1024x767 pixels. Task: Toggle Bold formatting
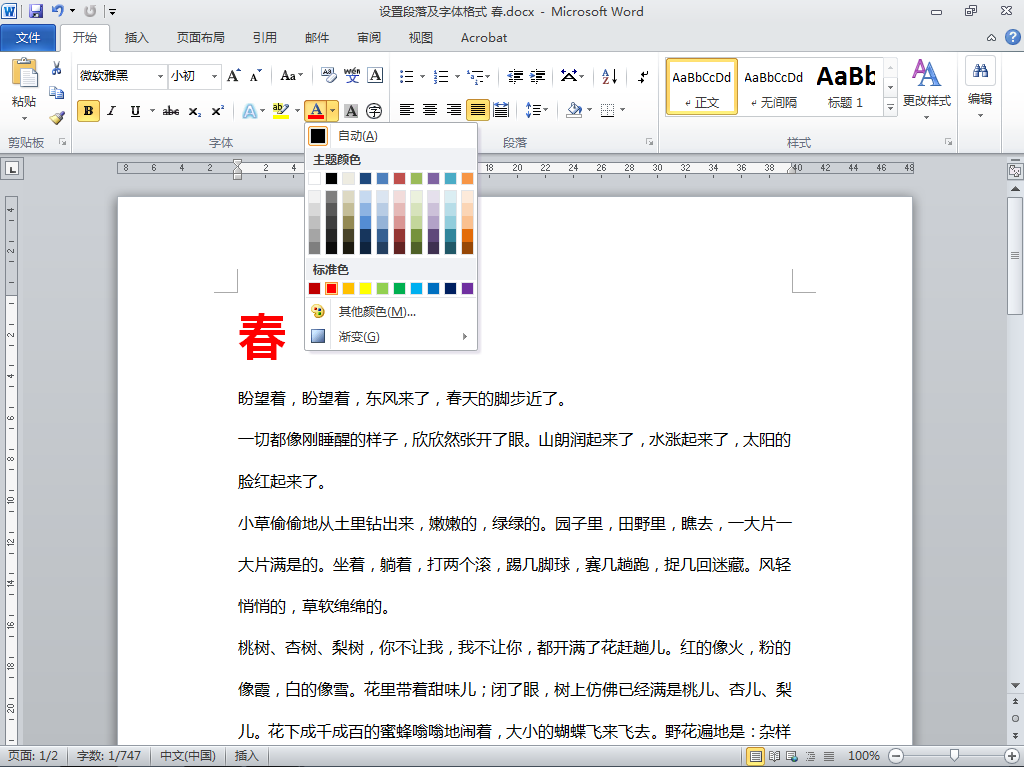pos(88,111)
